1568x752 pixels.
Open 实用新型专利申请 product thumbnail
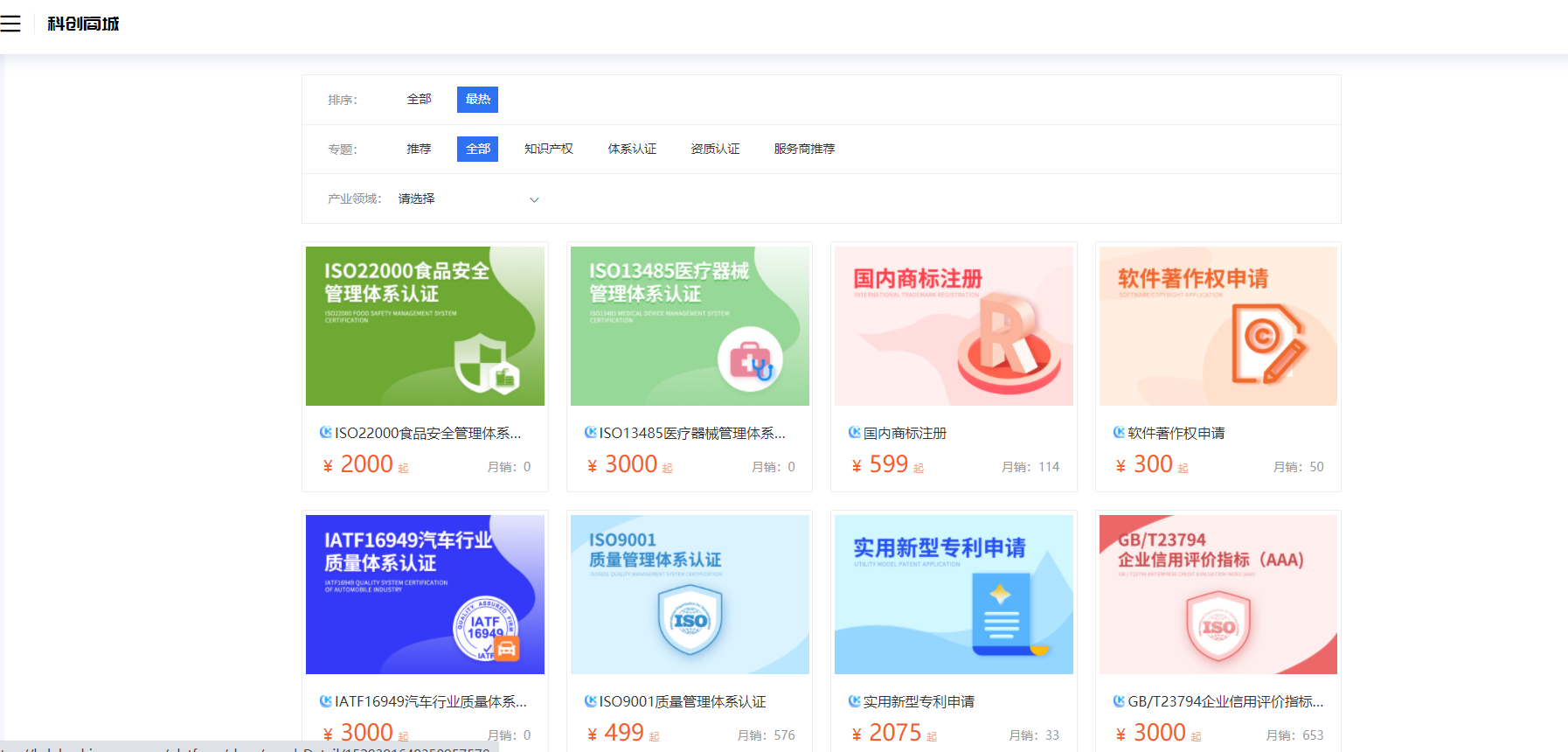point(954,595)
